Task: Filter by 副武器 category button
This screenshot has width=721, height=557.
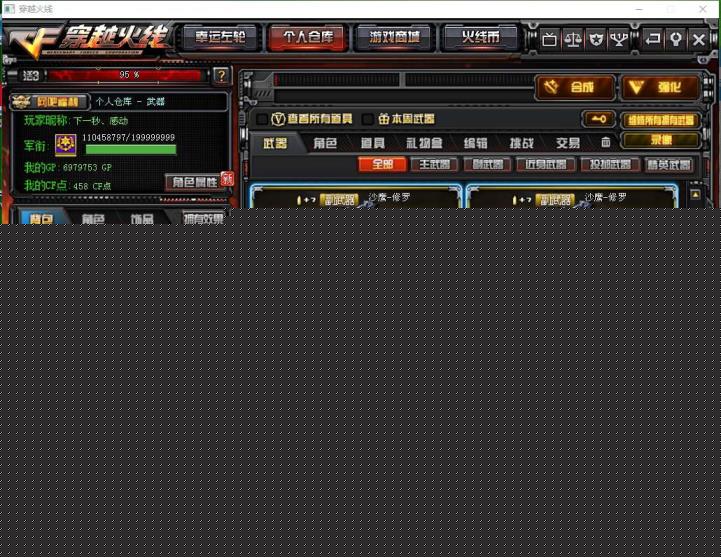Action: pyautogui.click(x=487, y=164)
